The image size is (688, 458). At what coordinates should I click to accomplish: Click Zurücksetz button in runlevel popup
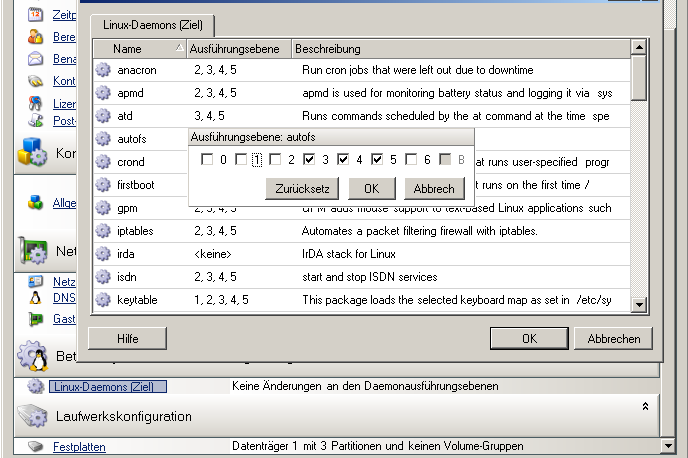(302, 189)
